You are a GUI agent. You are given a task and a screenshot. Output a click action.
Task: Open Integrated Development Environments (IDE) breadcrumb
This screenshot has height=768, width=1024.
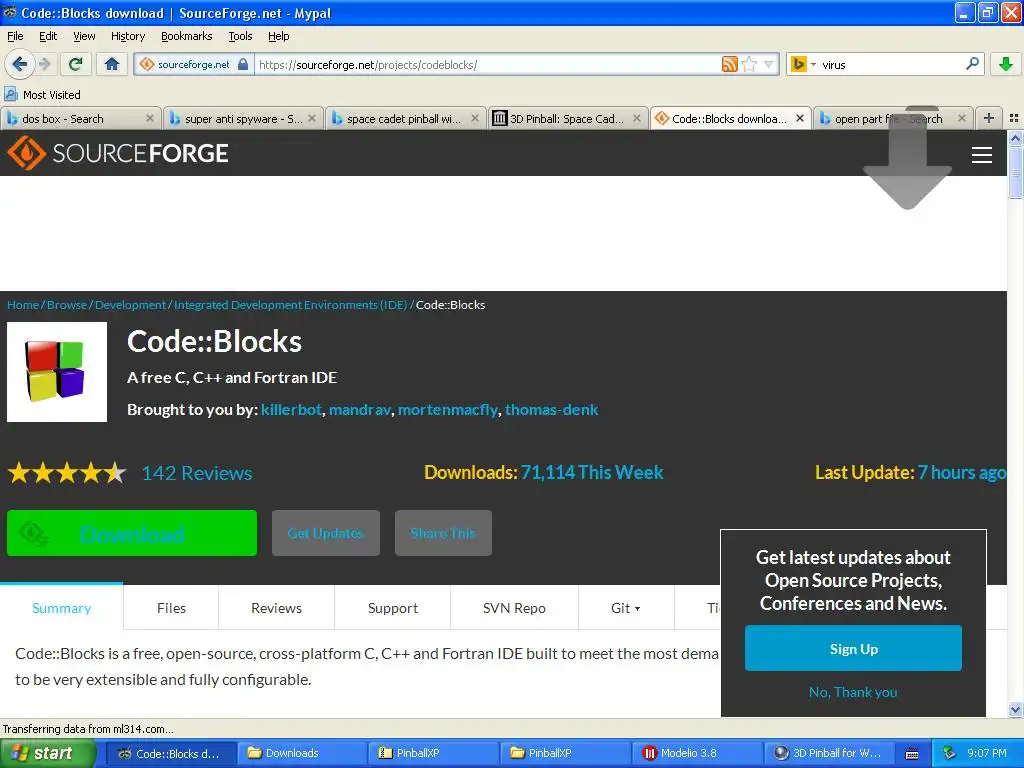tap(291, 305)
